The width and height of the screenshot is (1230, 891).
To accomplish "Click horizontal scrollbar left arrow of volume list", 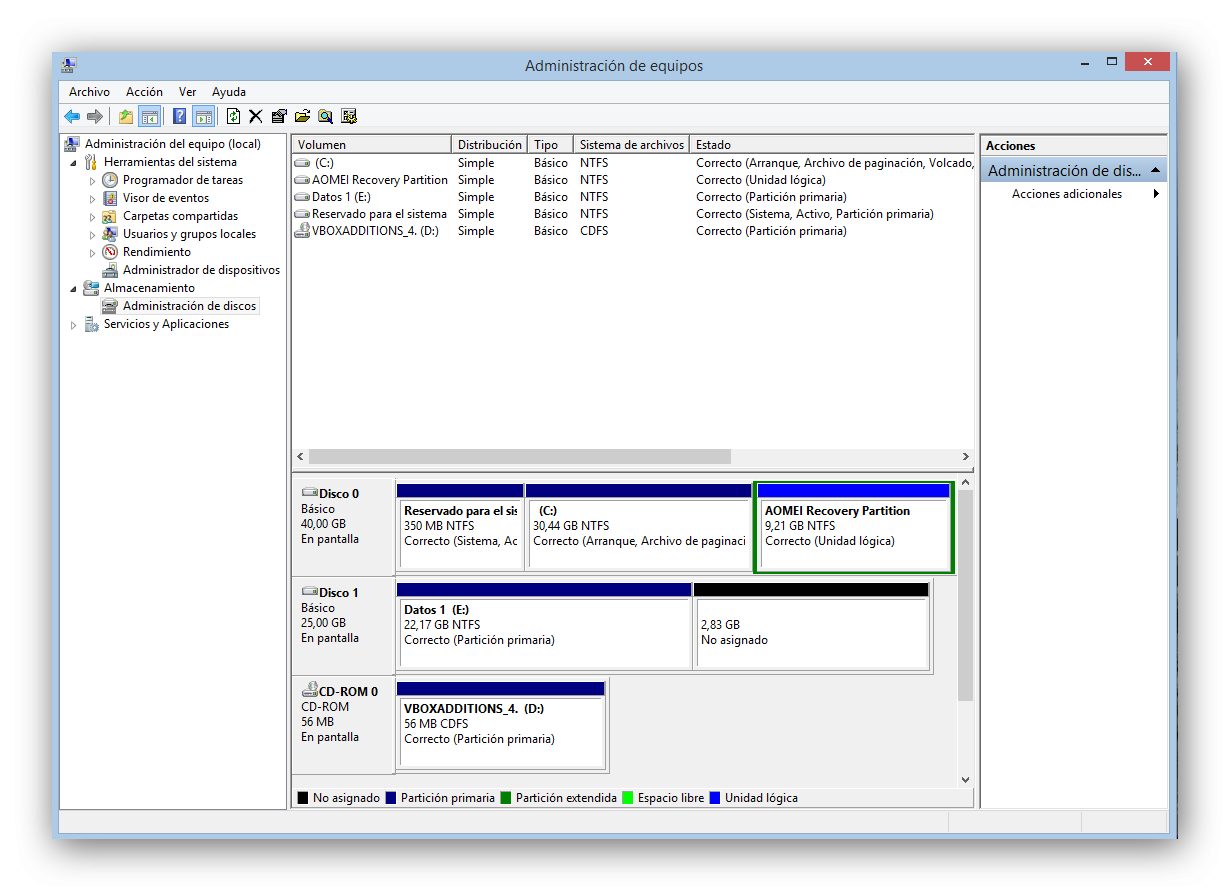I will (x=301, y=457).
